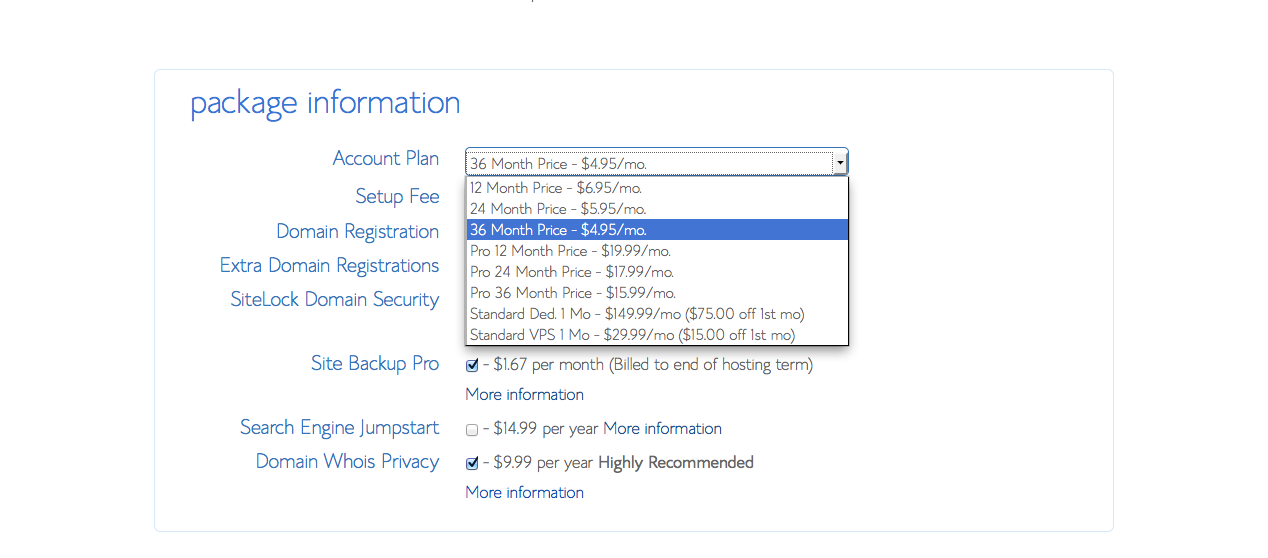1268x558 pixels.
Task: Uncheck the Site Backup Pro checkbox
Action: (x=472, y=366)
